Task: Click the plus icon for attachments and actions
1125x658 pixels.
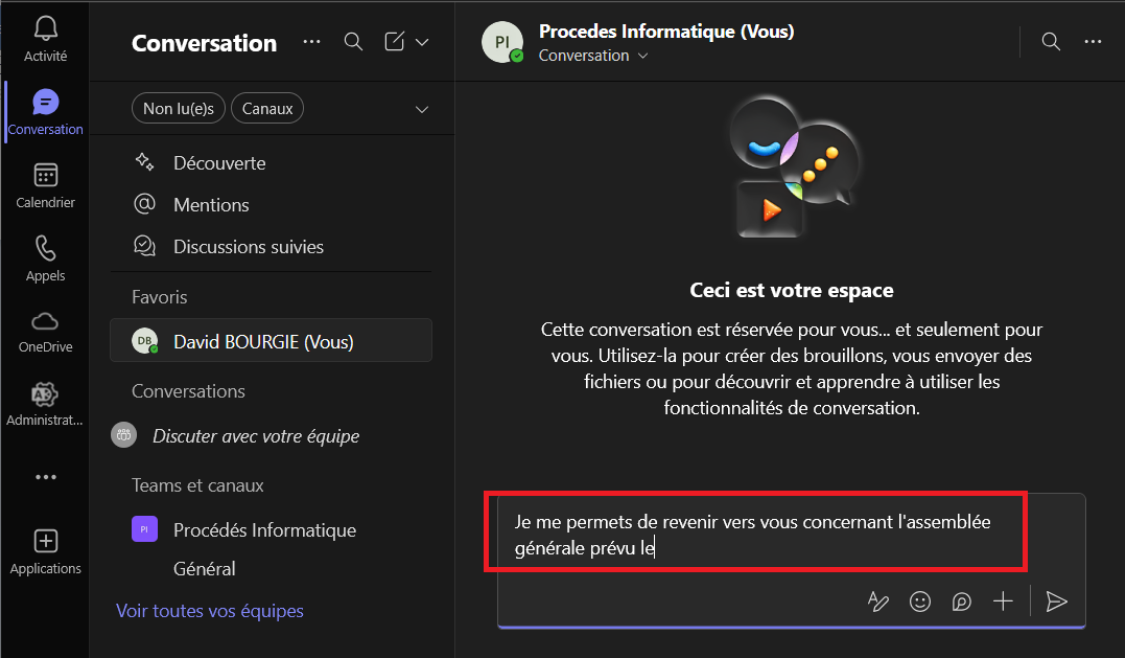Action: pos(1003,601)
